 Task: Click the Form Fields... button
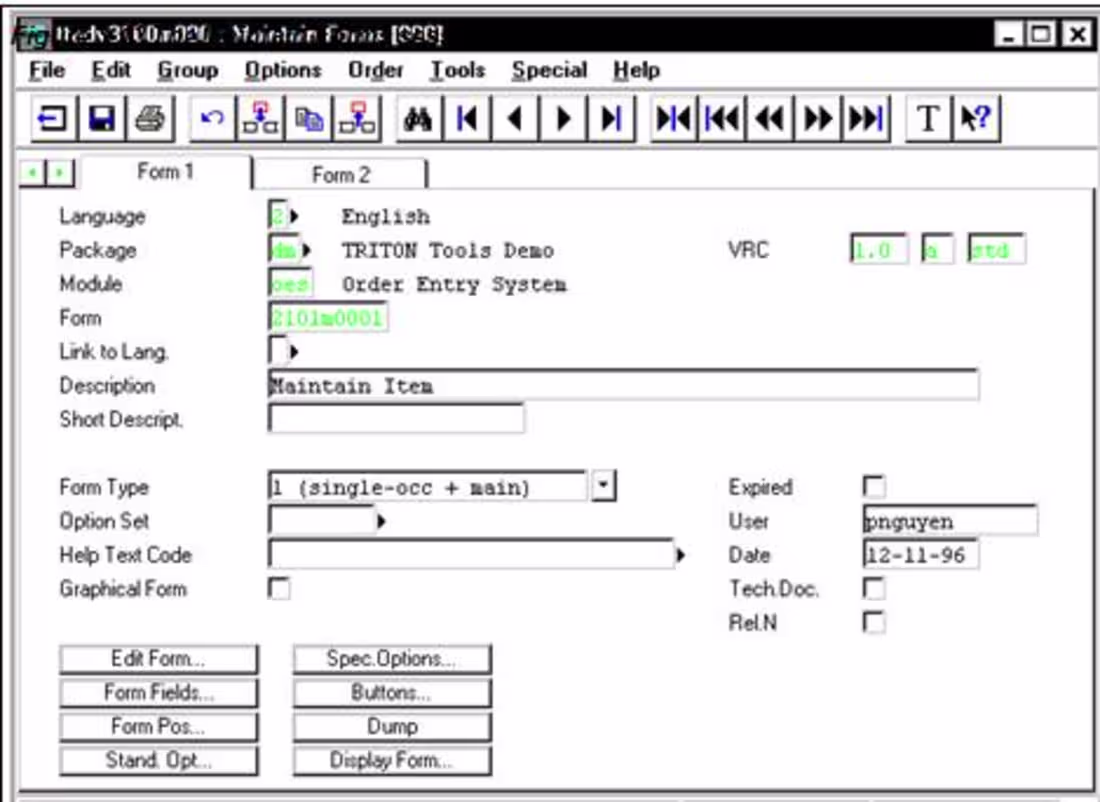pyautogui.click(x=159, y=693)
